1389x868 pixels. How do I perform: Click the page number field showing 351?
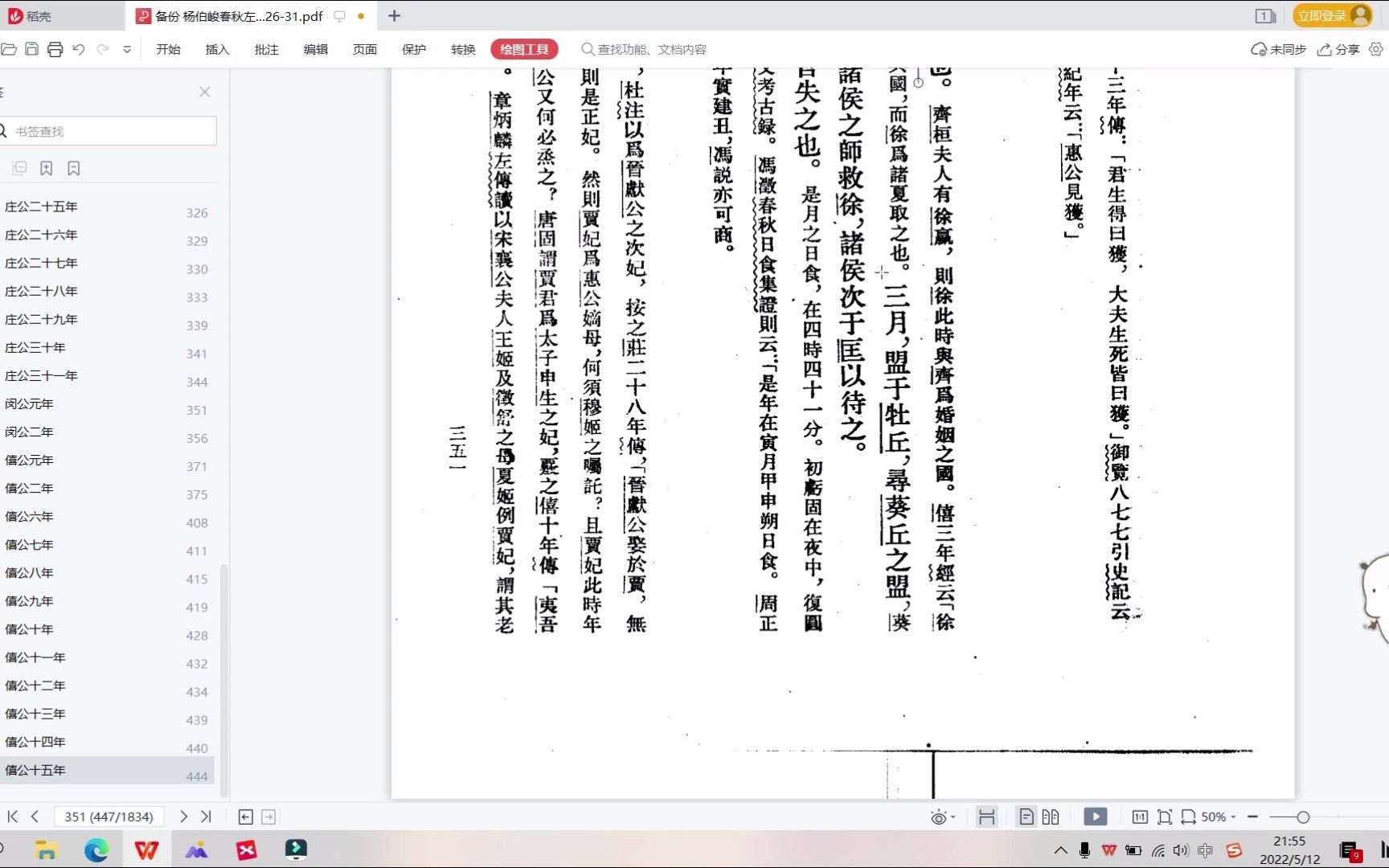click(109, 817)
